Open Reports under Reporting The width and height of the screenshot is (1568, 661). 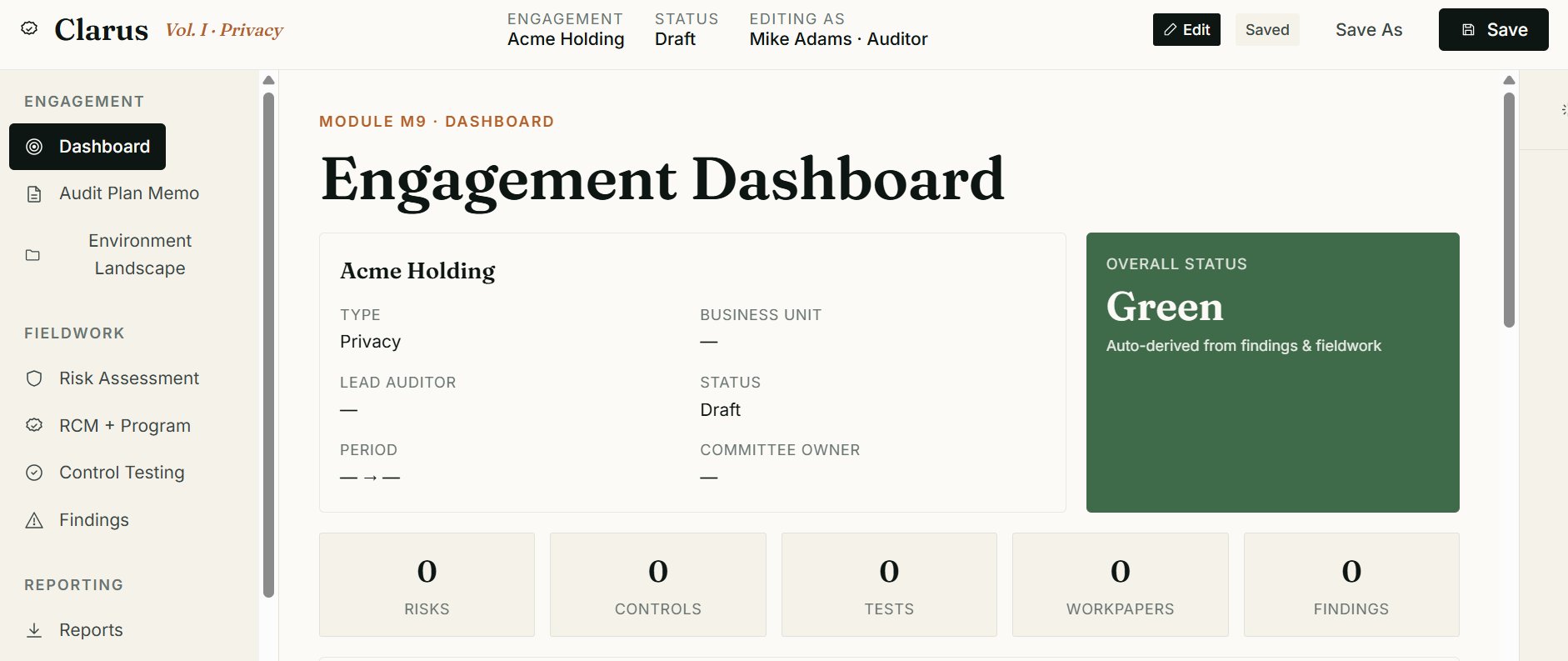91,630
